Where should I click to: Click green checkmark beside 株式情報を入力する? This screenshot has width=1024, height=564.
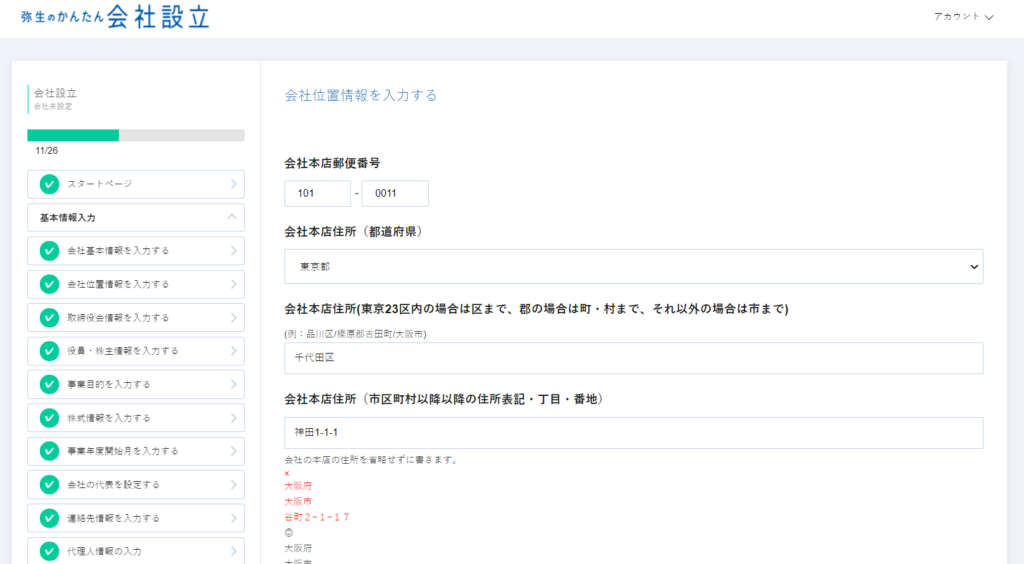[x=49, y=418]
